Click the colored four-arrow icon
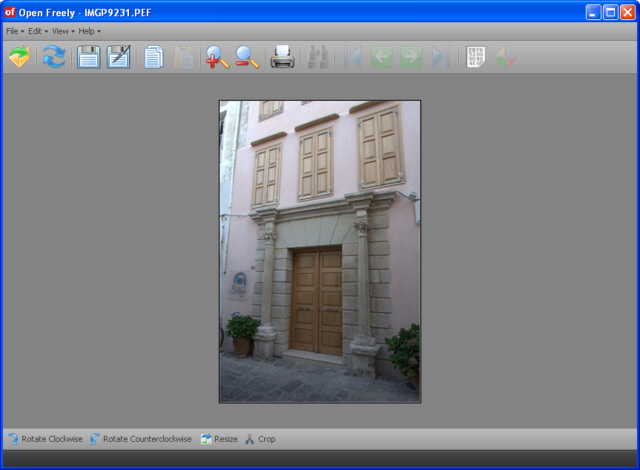 (x=506, y=57)
